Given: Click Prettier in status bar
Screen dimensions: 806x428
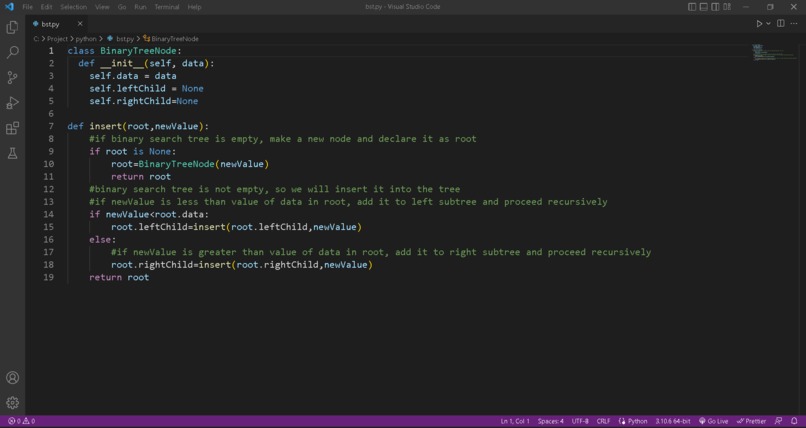Looking at the screenshot, I should pyautogui.click(x=752, y=421).
